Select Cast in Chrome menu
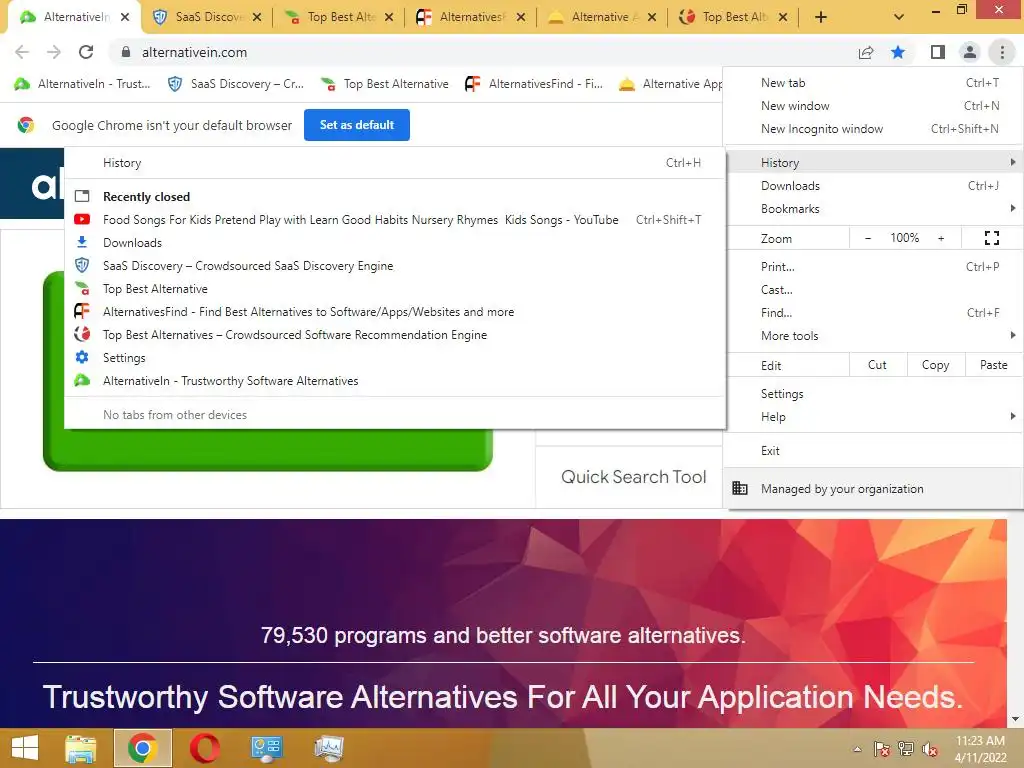This screenshot has width=1024, height=768. tap(874, 289)
